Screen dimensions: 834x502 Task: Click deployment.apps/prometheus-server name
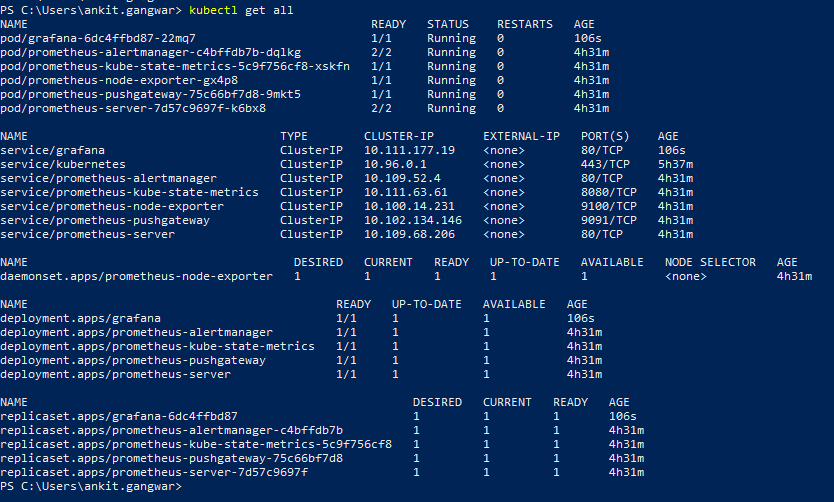click(115, 374)
